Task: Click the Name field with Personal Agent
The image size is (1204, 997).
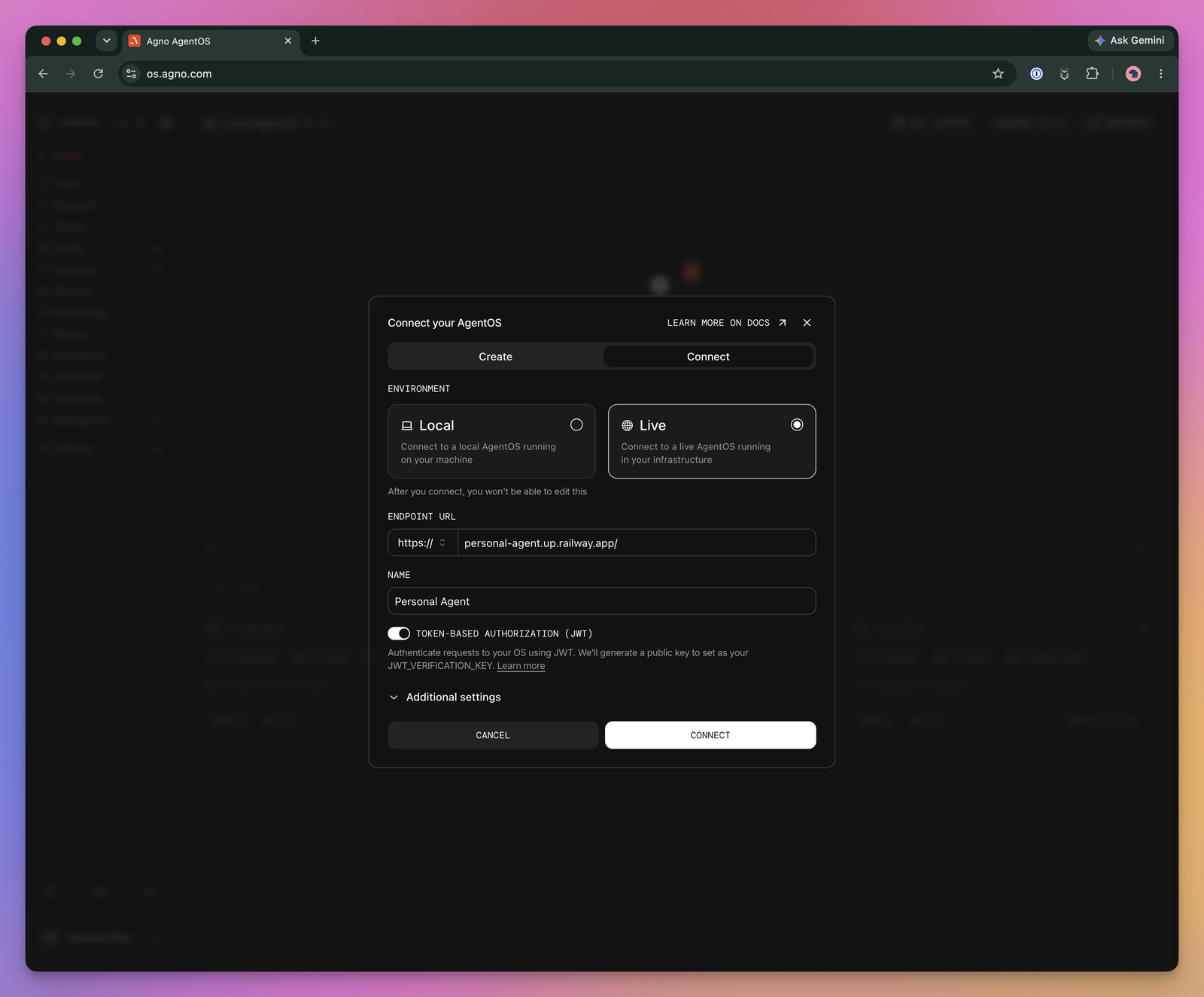Action: pos(602,601)
